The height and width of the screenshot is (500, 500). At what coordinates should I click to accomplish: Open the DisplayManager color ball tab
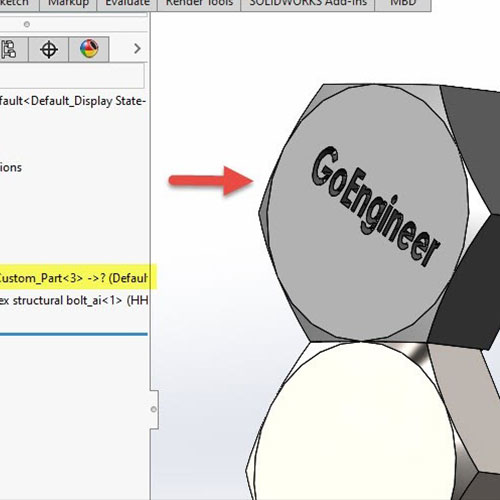pyautogui.click(x=89, y=49)
